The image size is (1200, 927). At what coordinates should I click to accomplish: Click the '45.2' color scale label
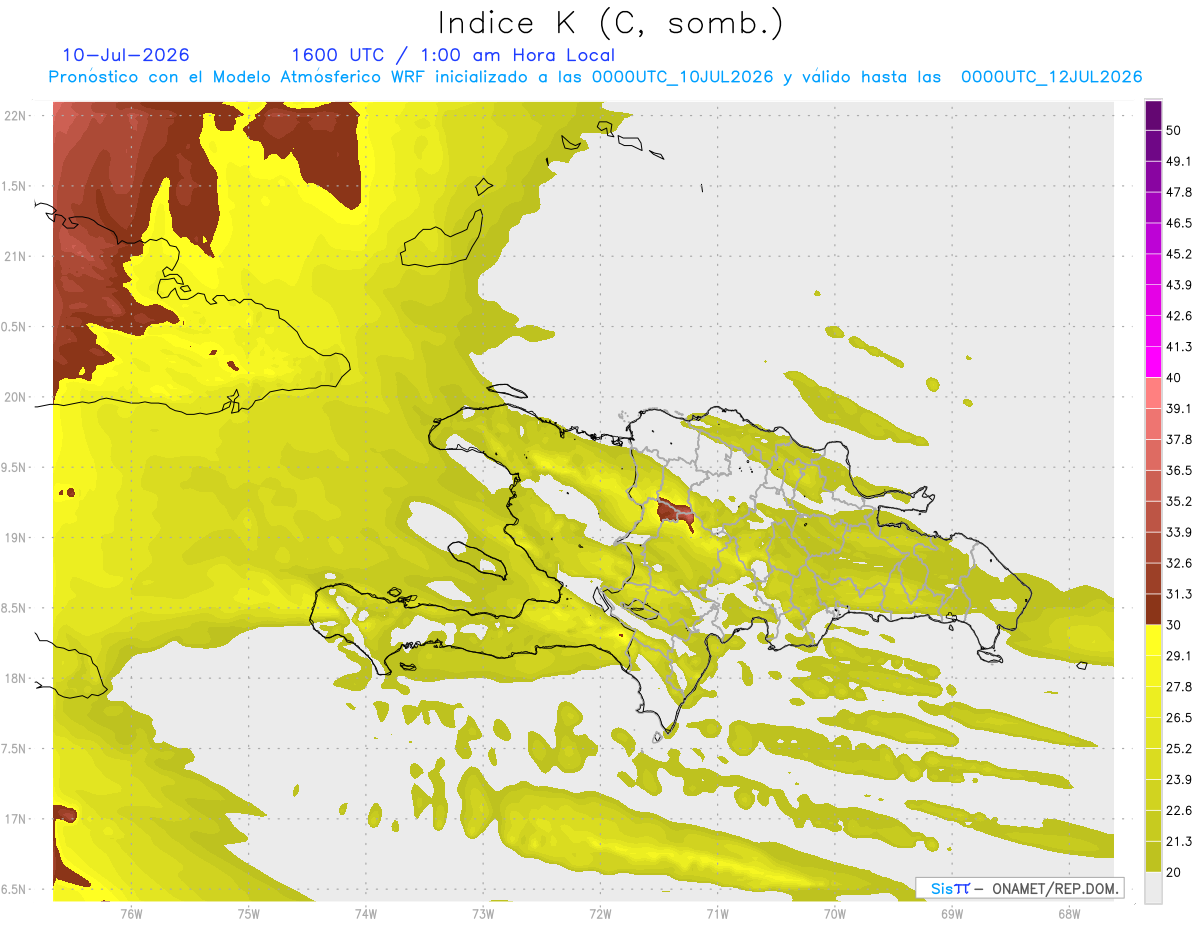click(1179, 254)
